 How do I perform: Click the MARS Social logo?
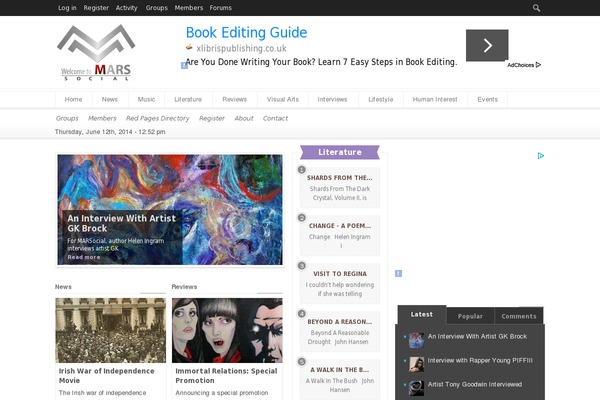(96, 52)
